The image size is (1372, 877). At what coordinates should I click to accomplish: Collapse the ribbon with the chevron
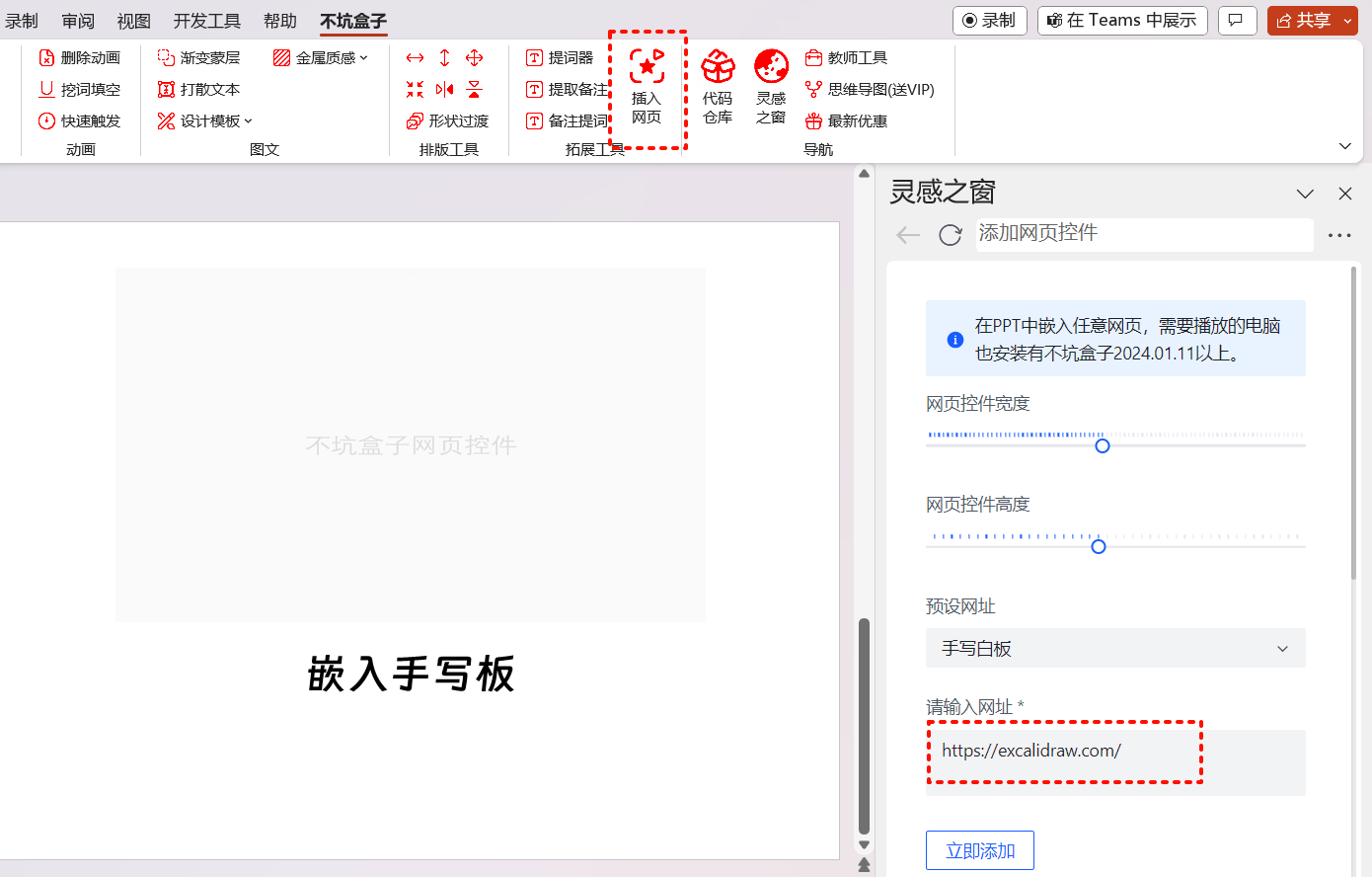pyautogui.click(x=1345, y=146)
